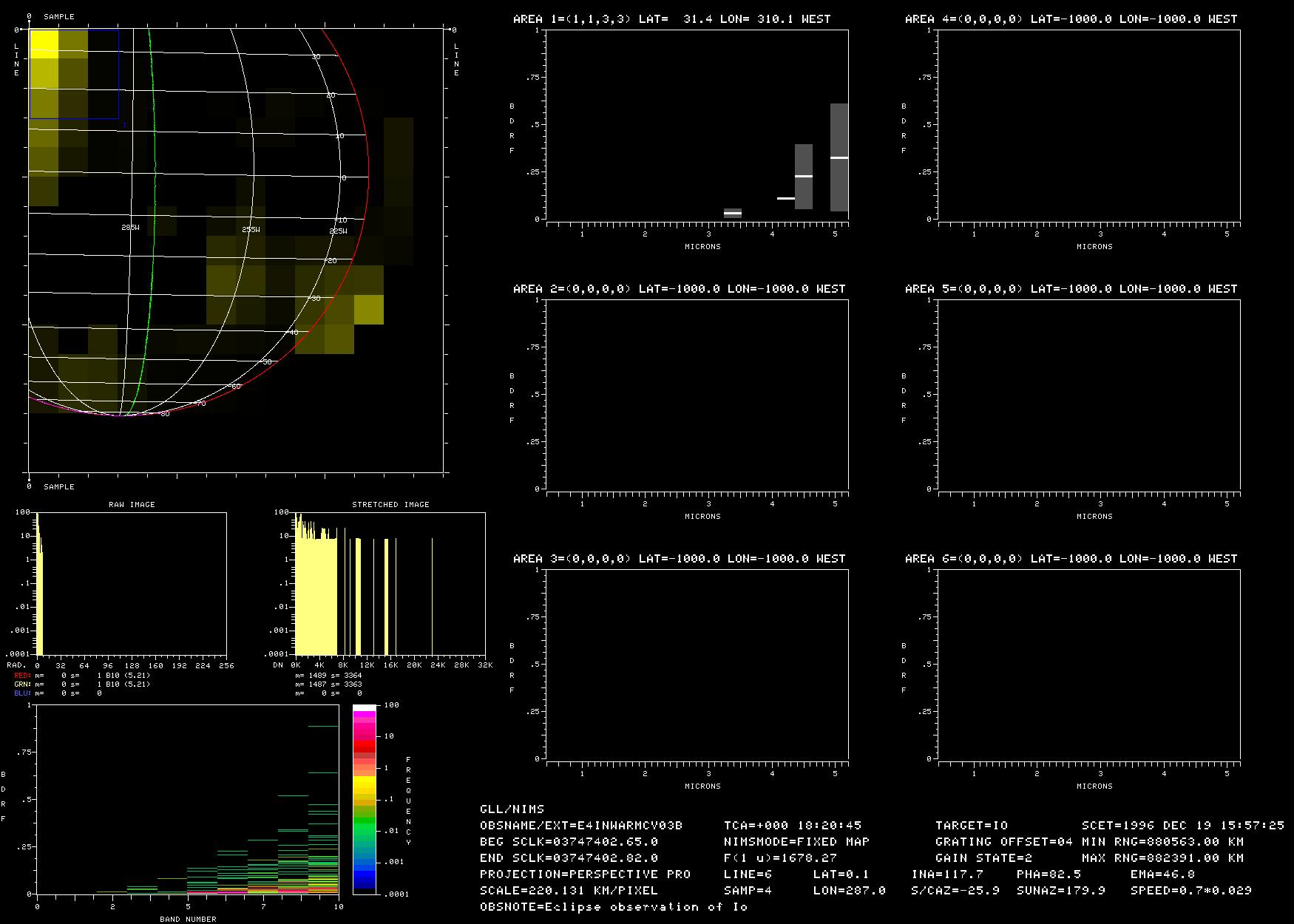The width and height of the screenshot is (1294, 924).
Task: Click inside the empty AREA 5 spectrum plot
Action: (x=1088, y=394)
